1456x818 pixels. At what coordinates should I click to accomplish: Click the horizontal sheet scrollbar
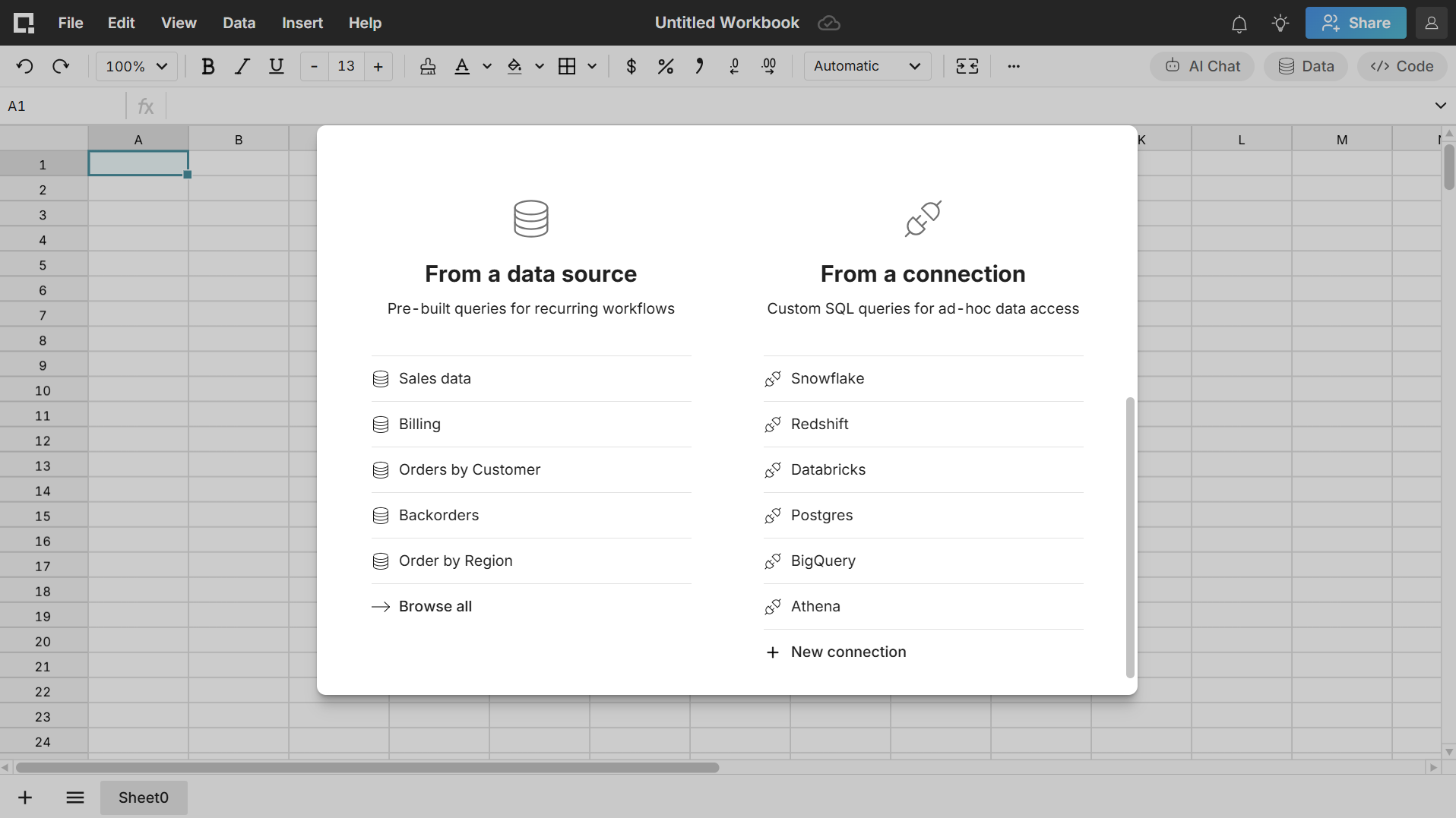tap(368, 768)
